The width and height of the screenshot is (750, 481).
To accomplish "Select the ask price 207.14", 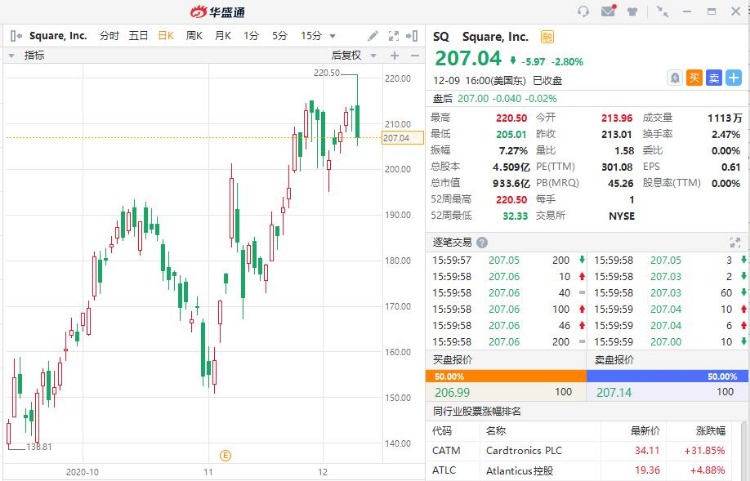I will point(614,393).
